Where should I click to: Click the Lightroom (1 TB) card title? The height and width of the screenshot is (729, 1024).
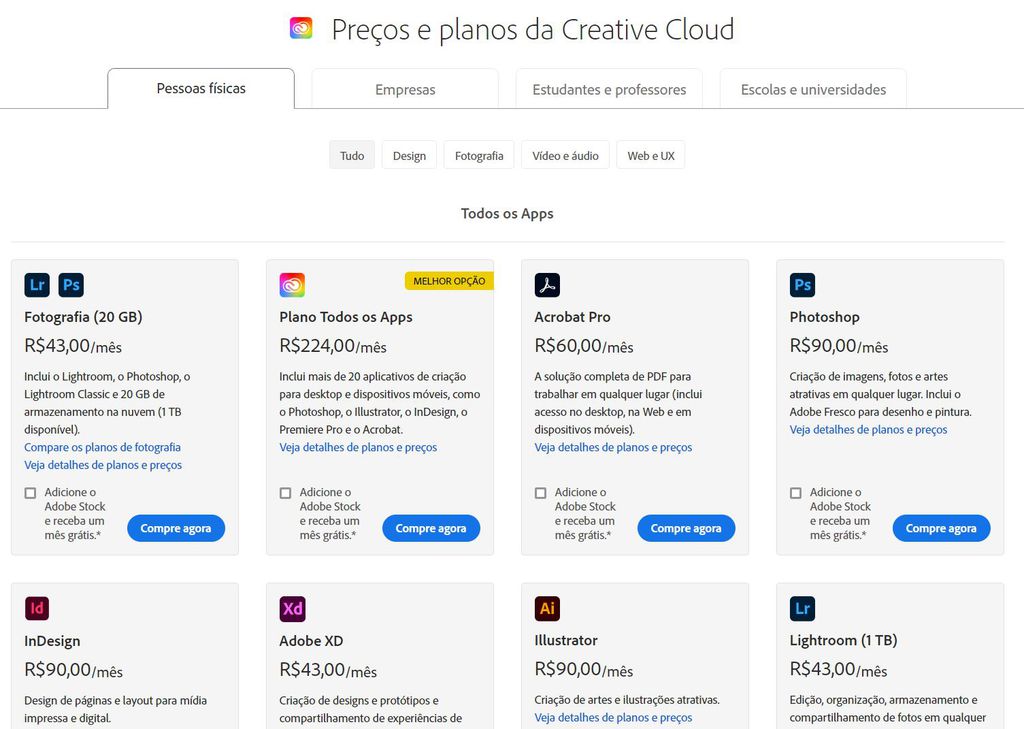click(x=843, y=640)
